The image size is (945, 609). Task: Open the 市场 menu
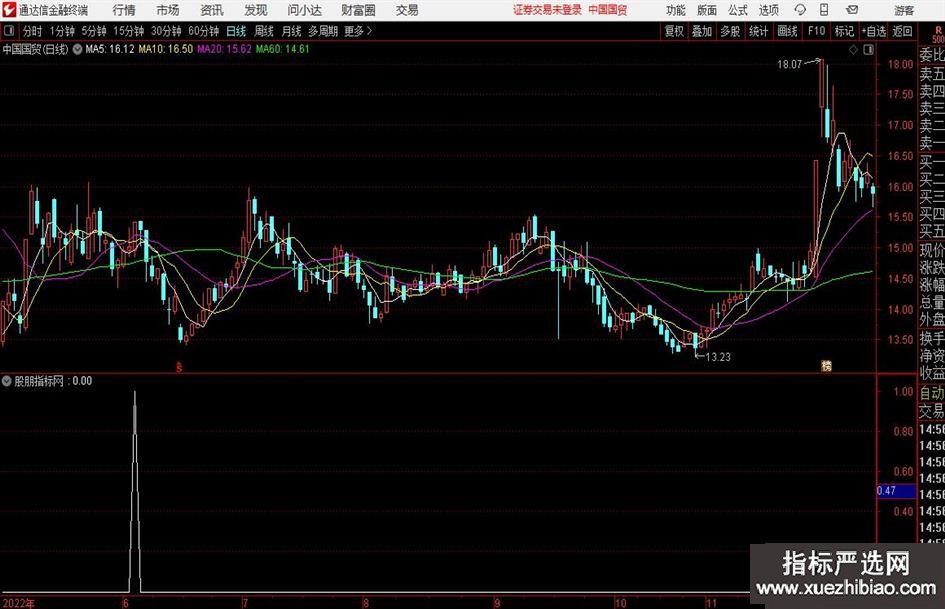tap(168, 10)
